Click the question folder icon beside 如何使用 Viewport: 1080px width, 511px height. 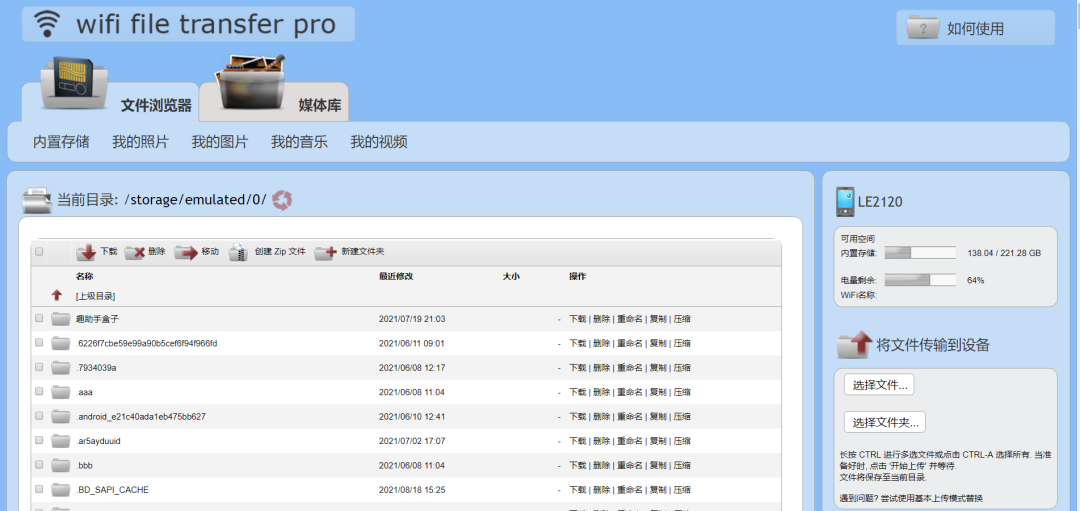(x=922, y=28)
